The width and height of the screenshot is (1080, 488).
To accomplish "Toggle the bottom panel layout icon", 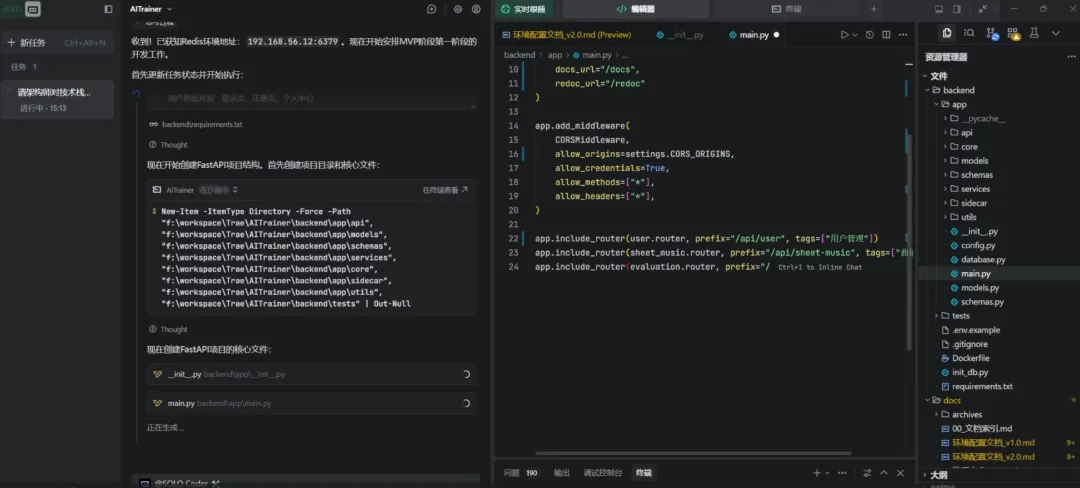I will coord(939,9).
